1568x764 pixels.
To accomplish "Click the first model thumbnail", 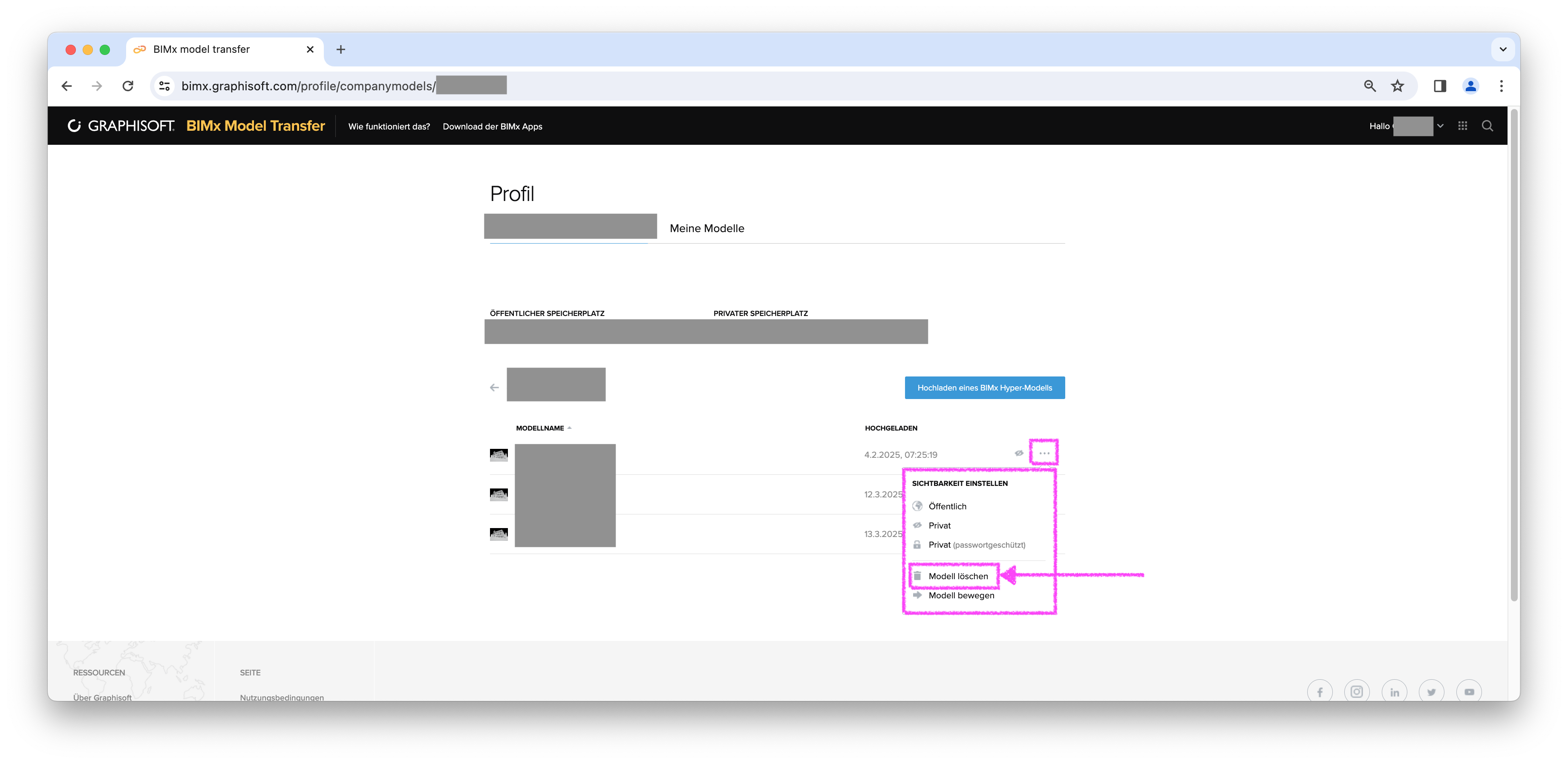I will 499,455.
